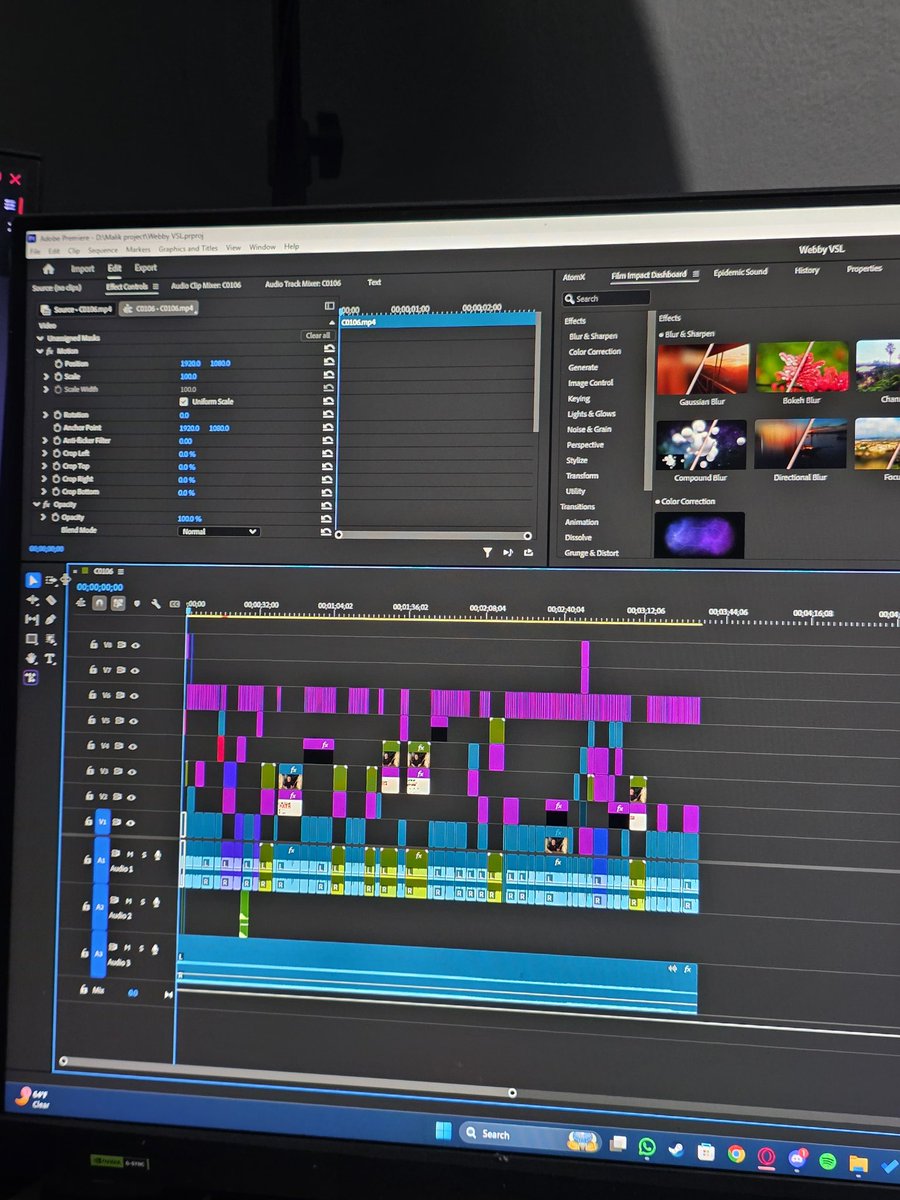The width and height of the screenshot is (900, 1200).
Task: Collapse the Motion effect group
Action: (x=39, y=351)
